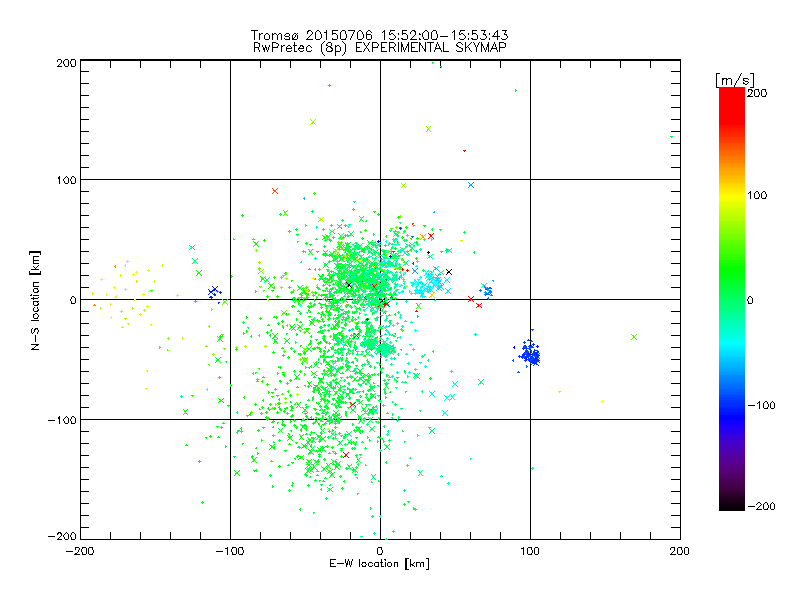Click the "100" tick label on the N-S axis
The image size is (800, 600).
click(x=66, y=180)
